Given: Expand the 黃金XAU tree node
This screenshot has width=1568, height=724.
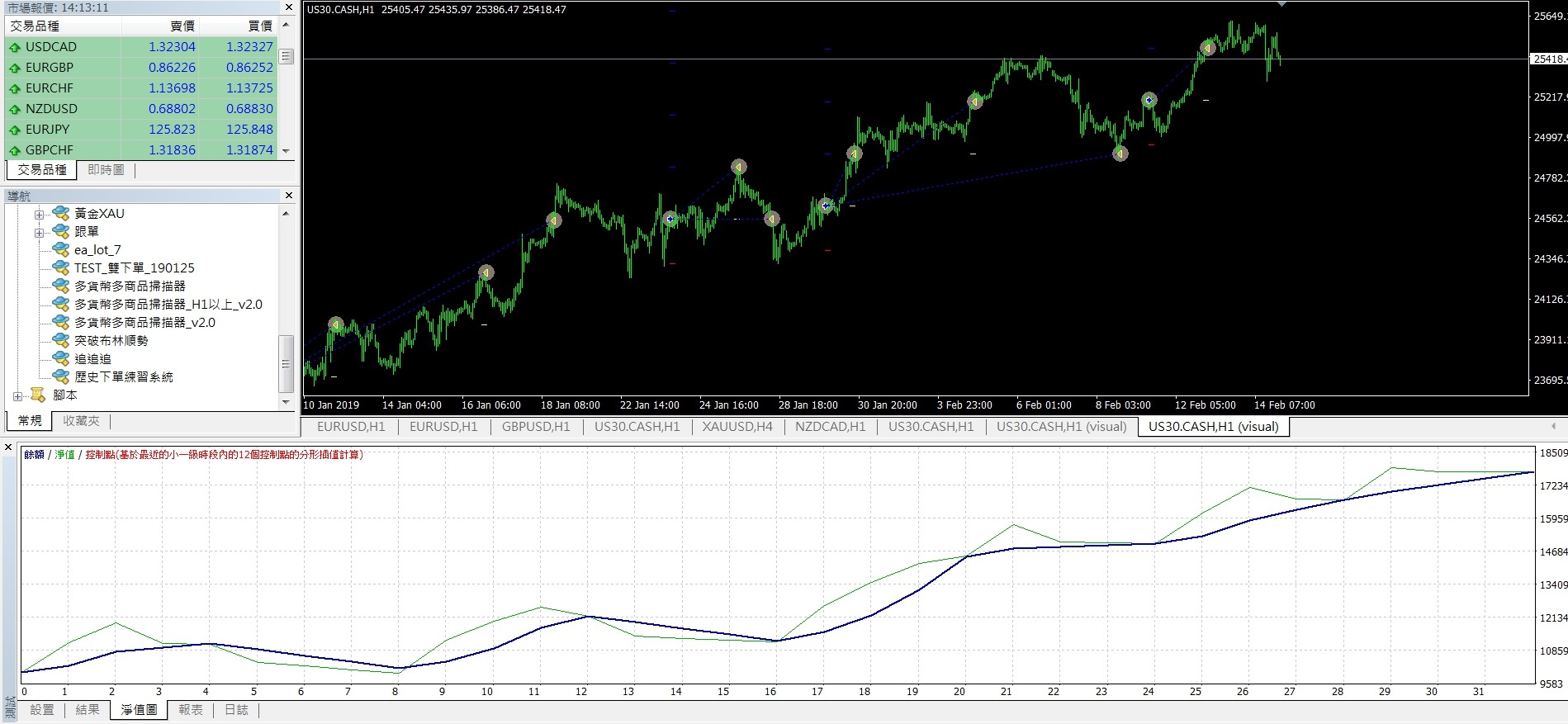Looking at the screenshot, I should (39, 214).
